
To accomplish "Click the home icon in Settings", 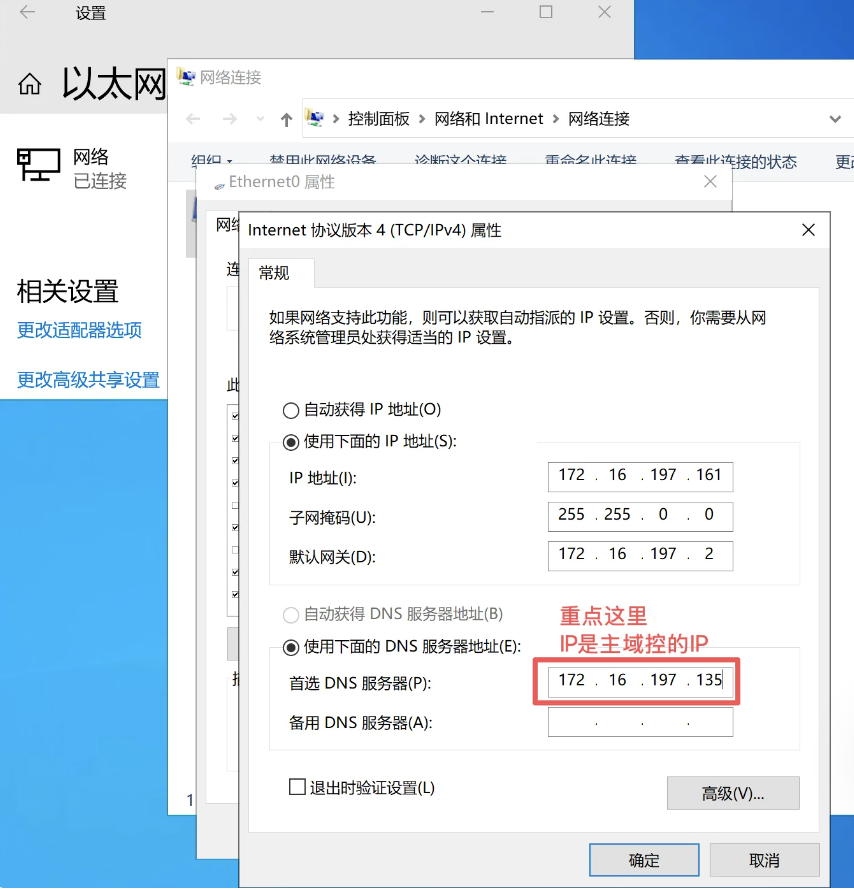I will tap(30, 84).
